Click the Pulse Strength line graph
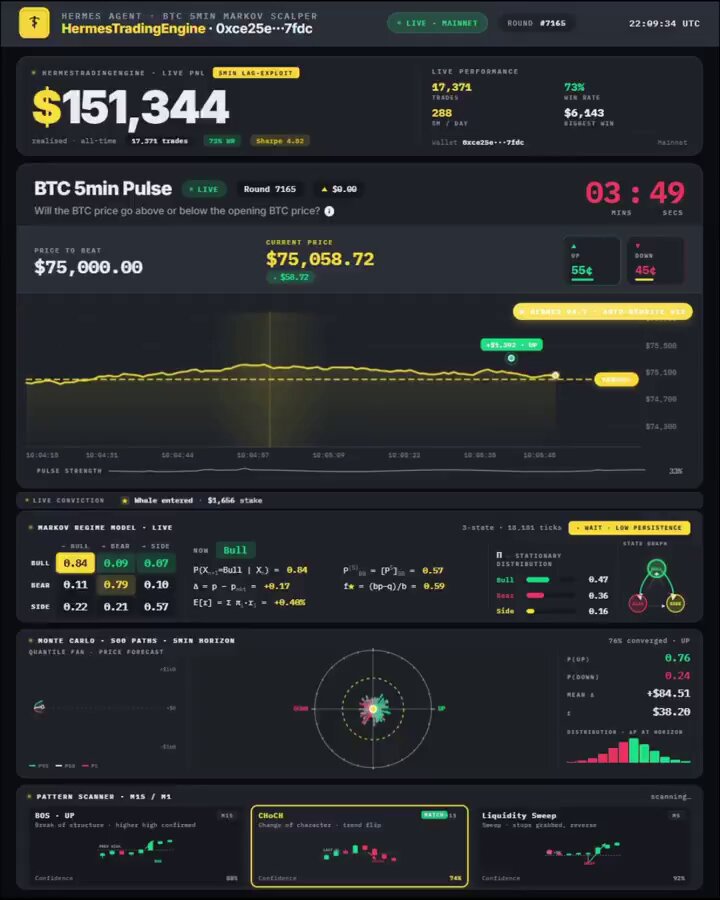 pos(377,471)
